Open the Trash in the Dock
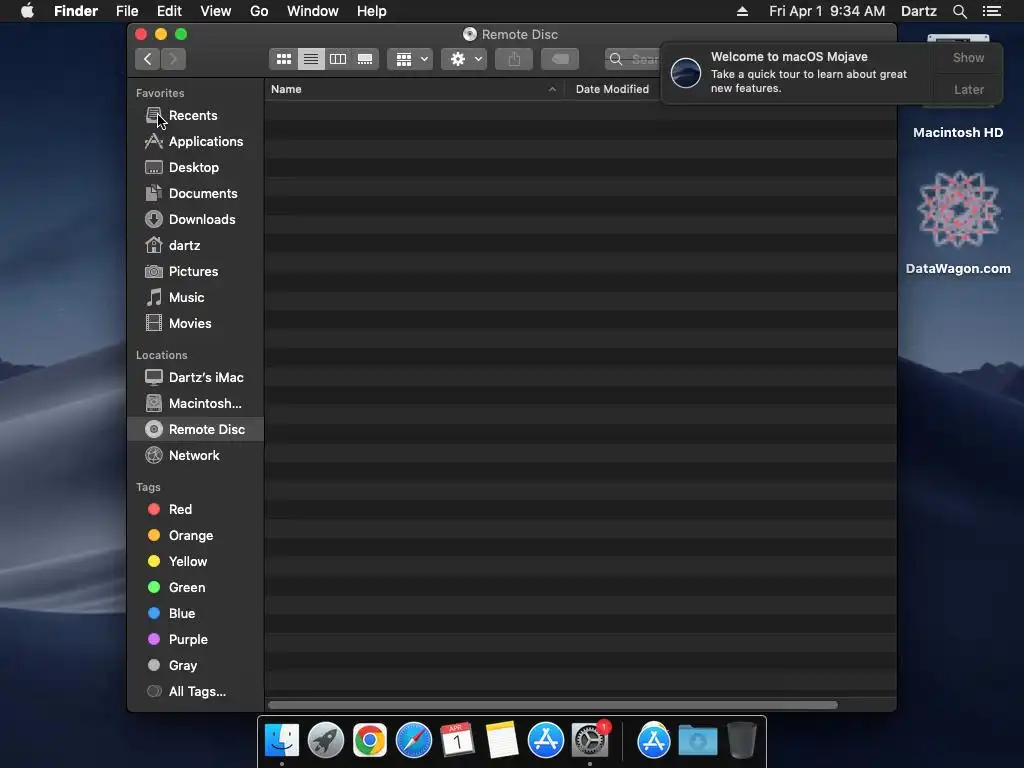1024x768 pixels. [741, 741]
